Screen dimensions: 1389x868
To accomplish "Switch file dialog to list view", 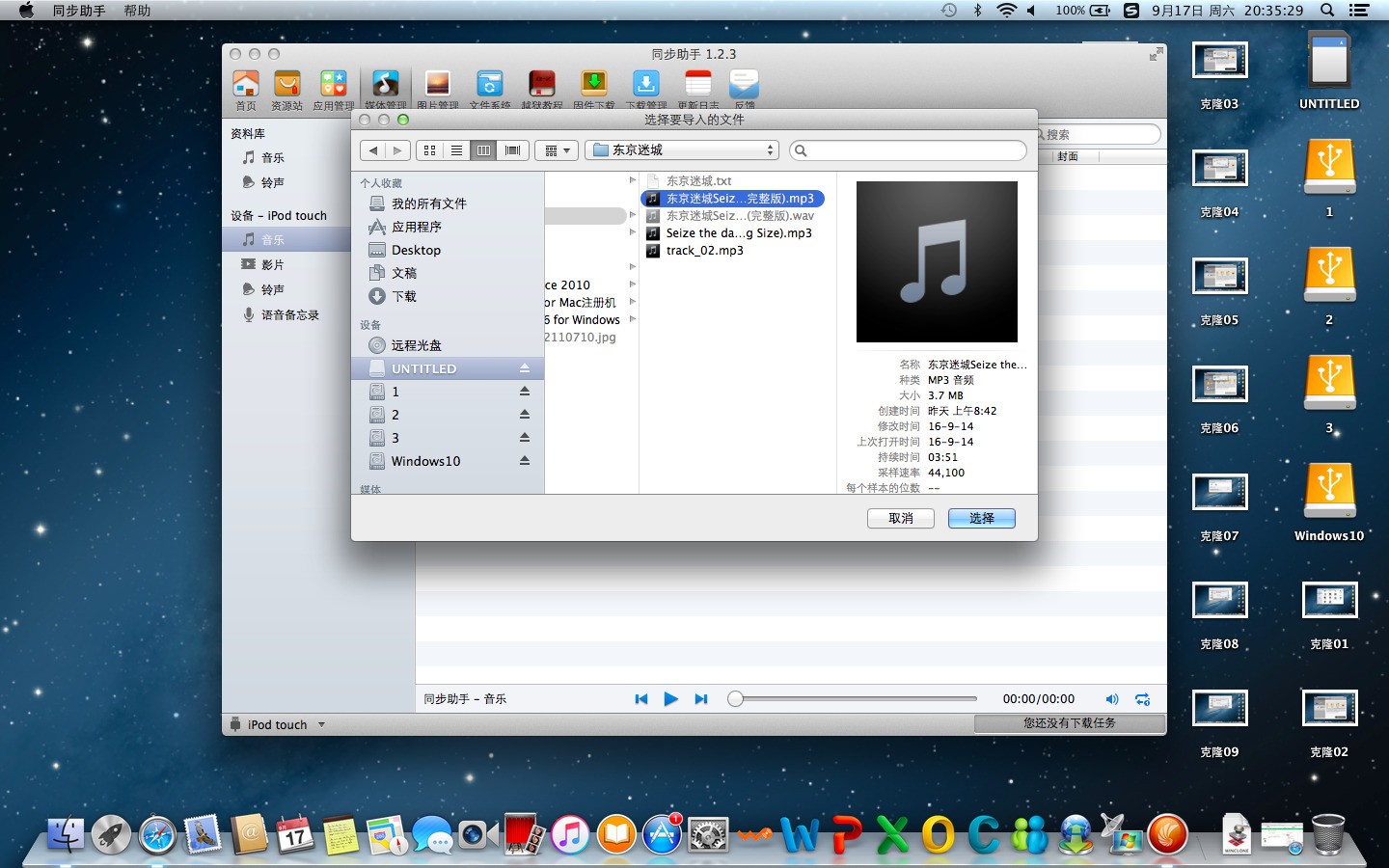I will (456, 150).
